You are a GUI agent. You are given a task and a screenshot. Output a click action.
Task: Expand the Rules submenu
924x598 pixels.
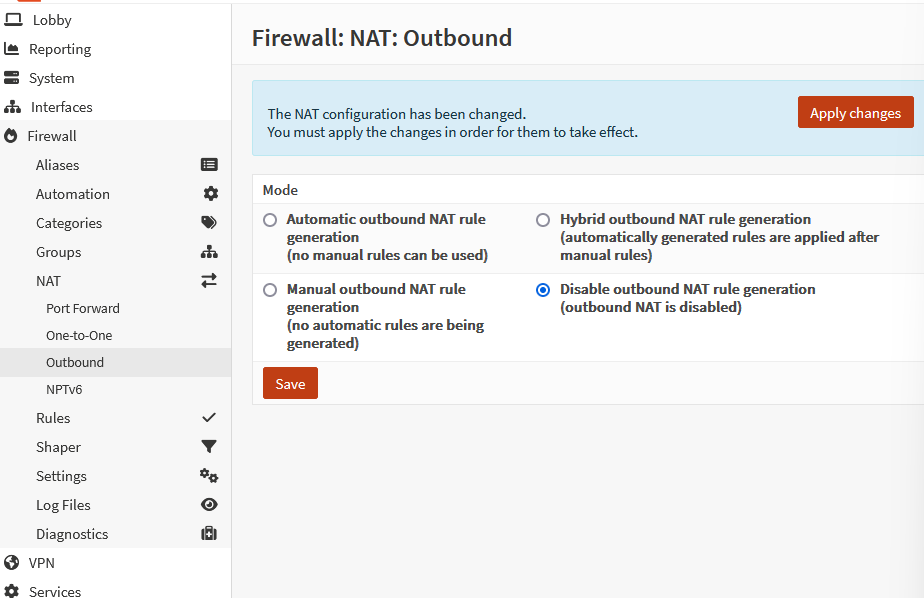pos(53,418)
